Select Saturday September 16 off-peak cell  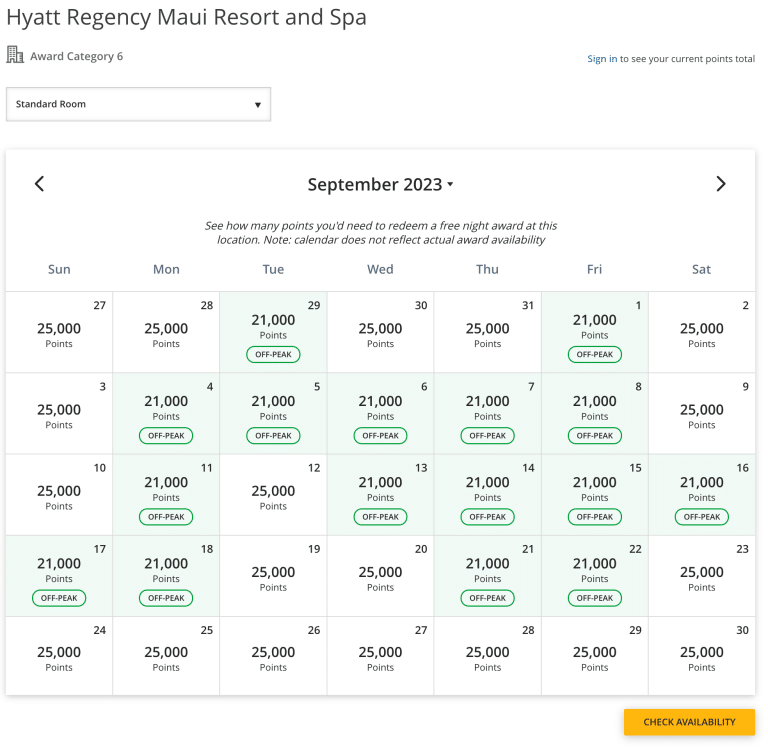point(701,494)
